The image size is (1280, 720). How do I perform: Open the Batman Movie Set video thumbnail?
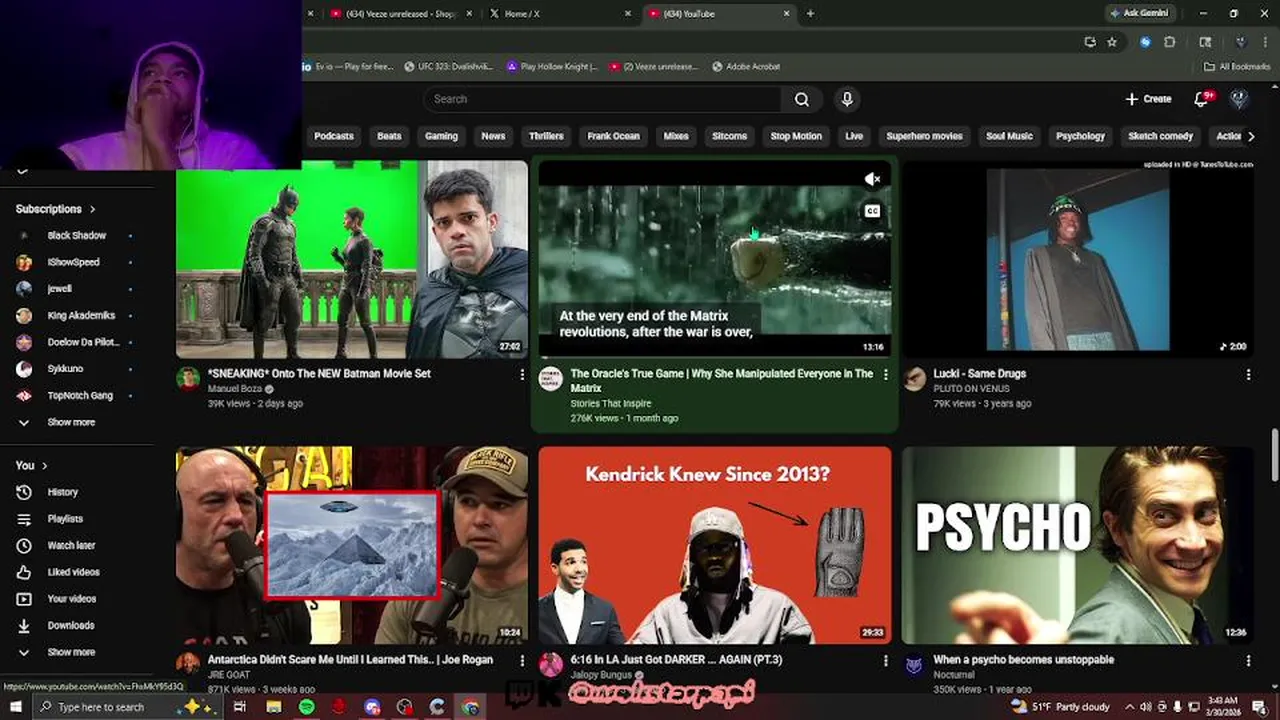pyautogui.click(x=352, y=259)
